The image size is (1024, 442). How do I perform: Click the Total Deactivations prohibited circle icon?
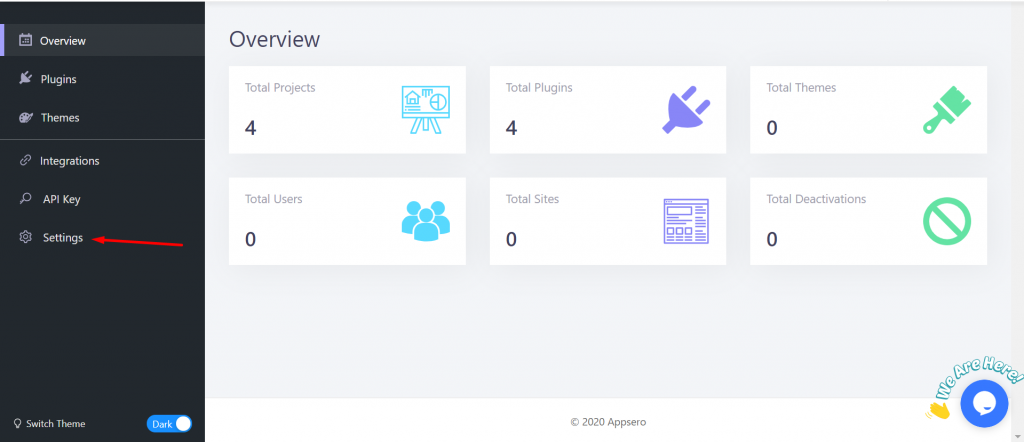click(947, 221)
